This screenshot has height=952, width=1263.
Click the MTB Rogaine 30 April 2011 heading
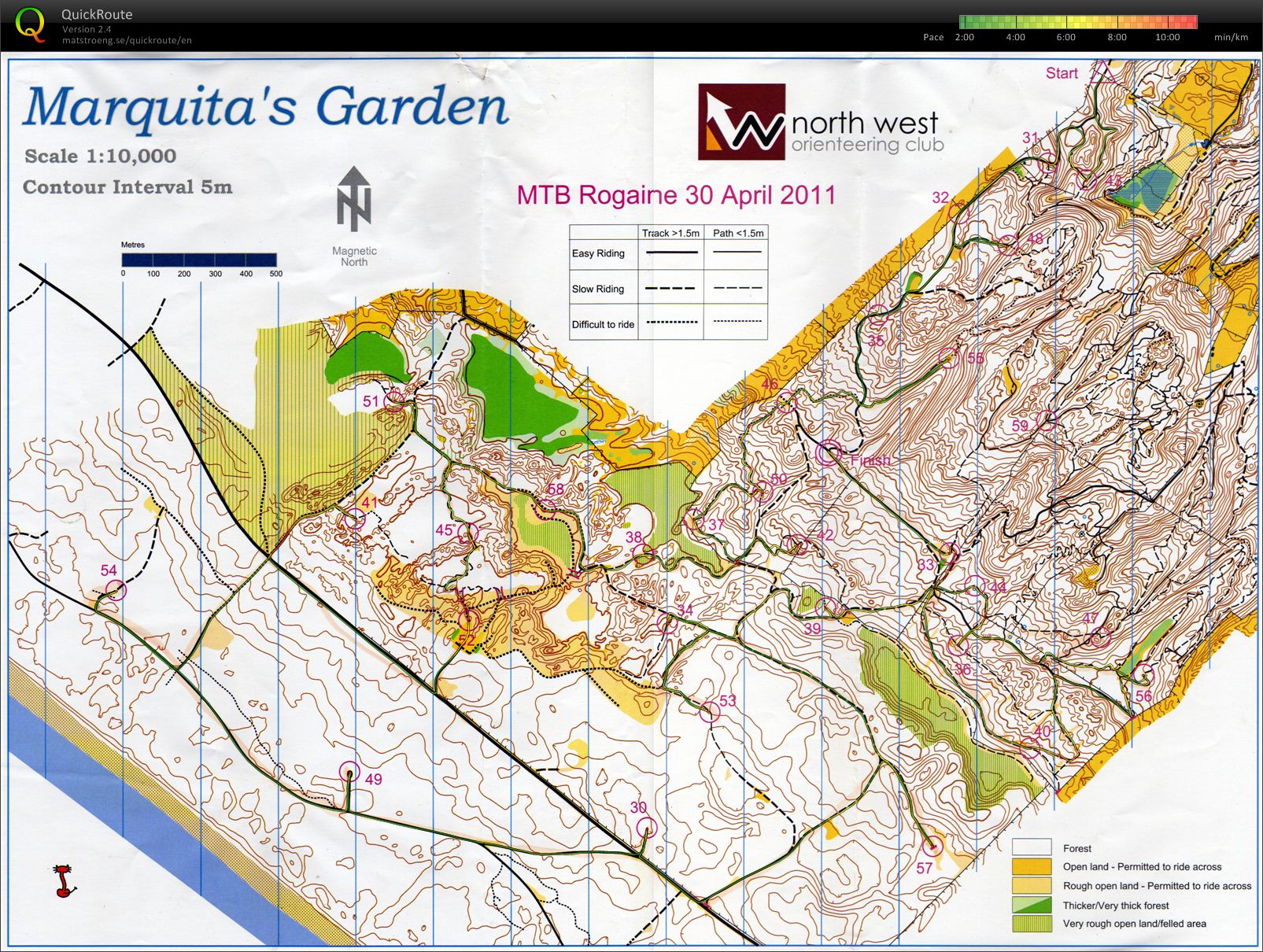point(676,195)
